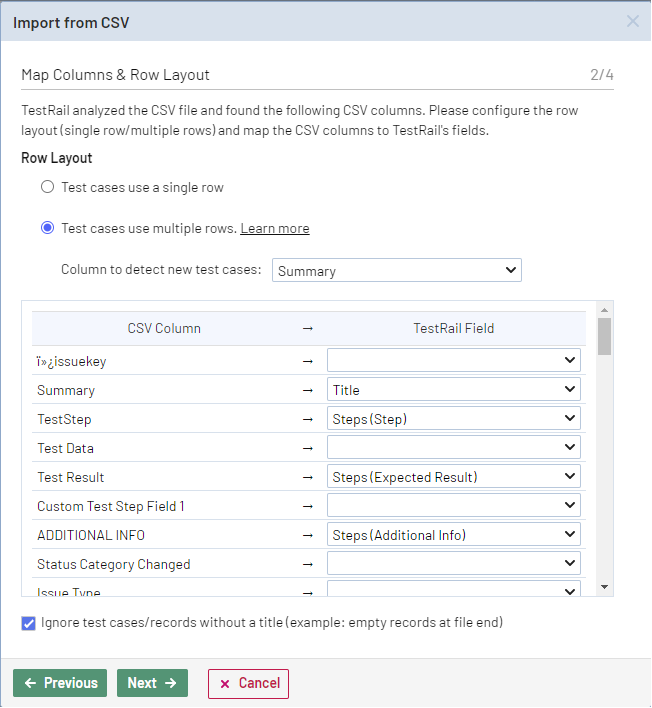Toggle 'Ignore test cases/records without a title'
The image size is (652, 708).
(28, 623)
